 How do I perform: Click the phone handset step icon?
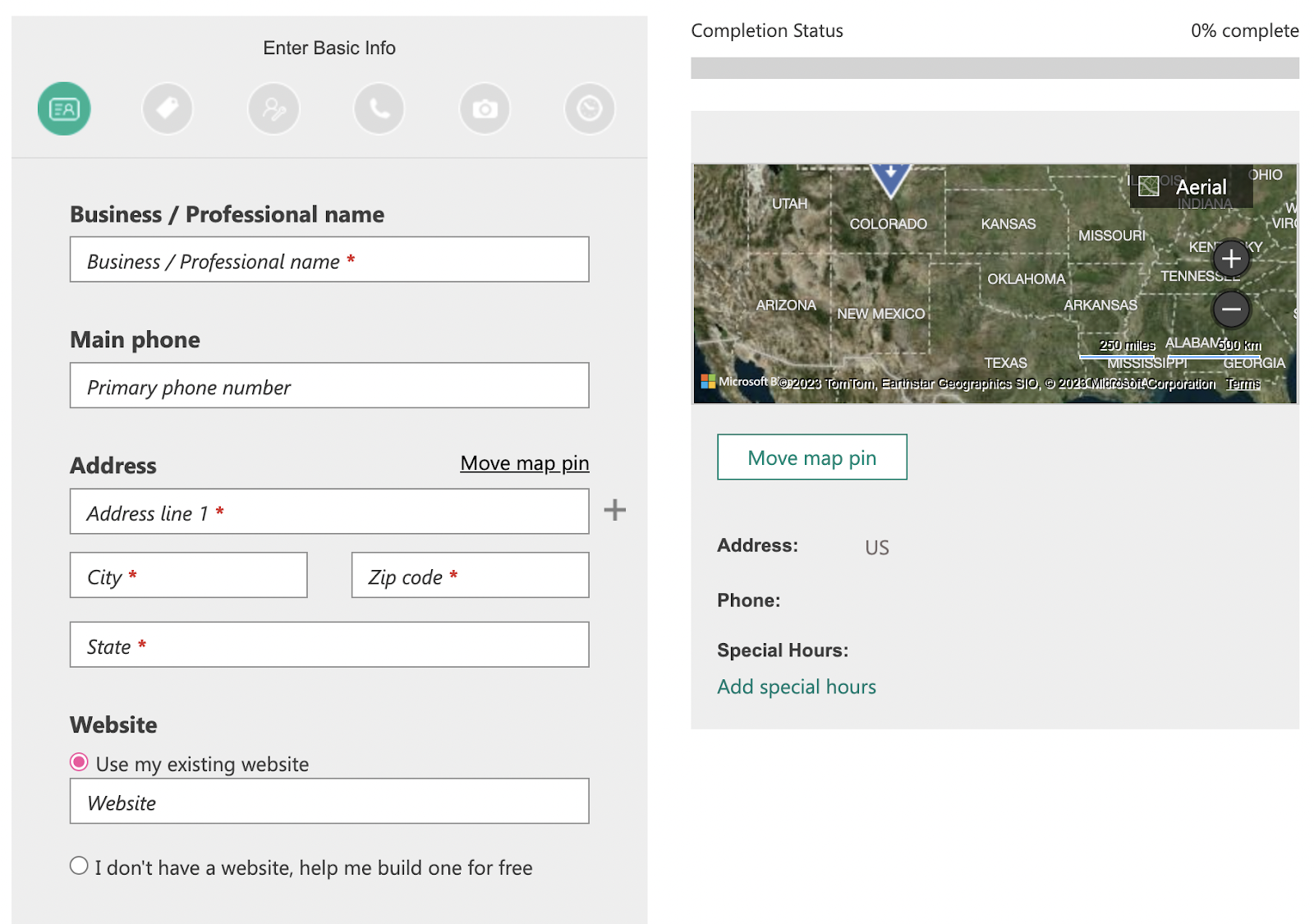tap(379, 108)
